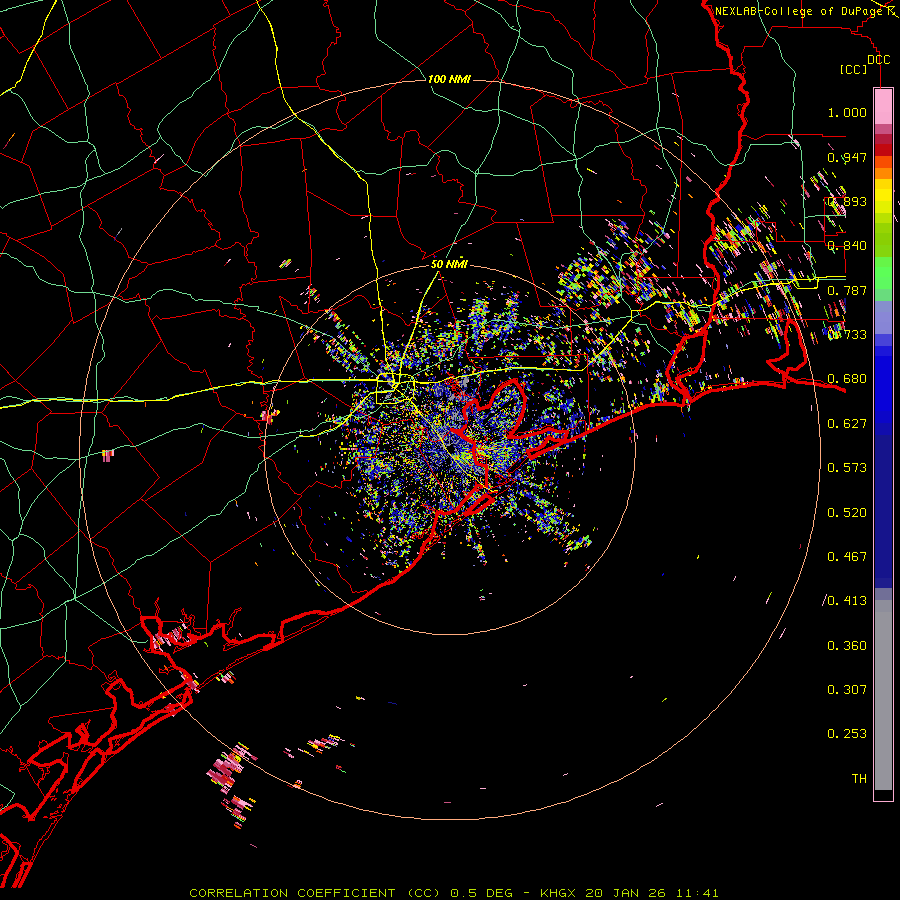Select the 0.573 scale value

847,468
